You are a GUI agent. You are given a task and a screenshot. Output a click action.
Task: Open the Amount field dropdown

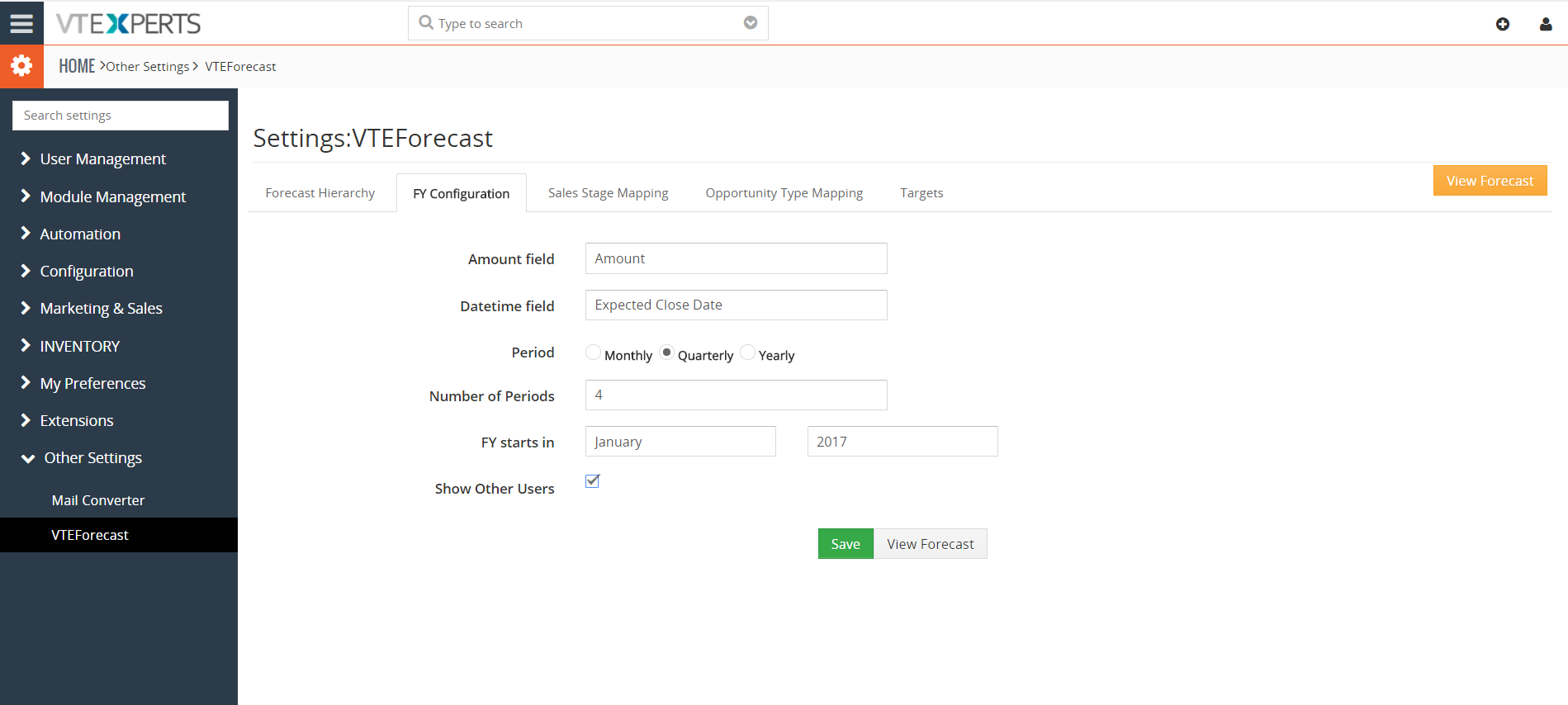tap(736, 258)
